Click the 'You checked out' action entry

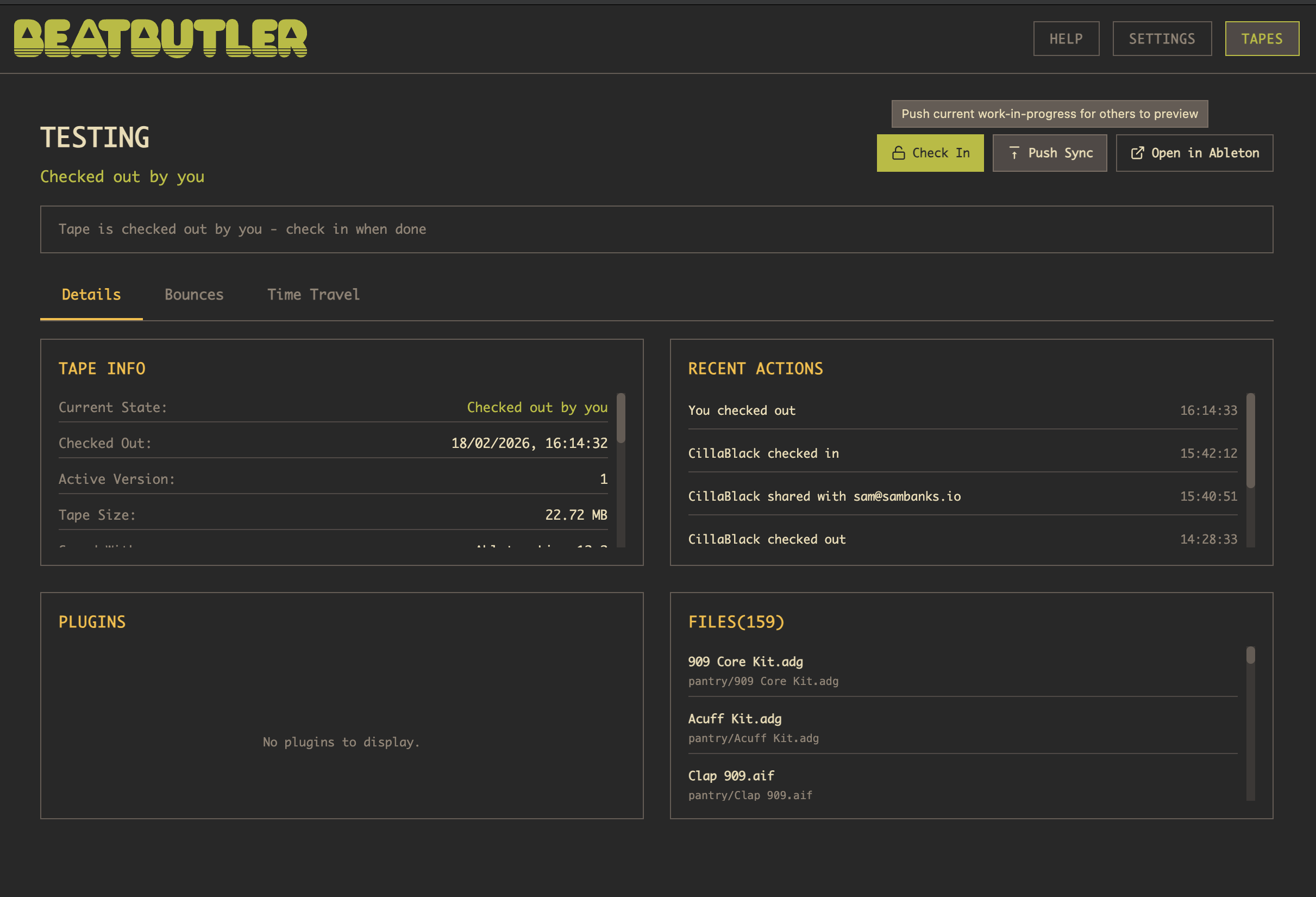(741, 410)
